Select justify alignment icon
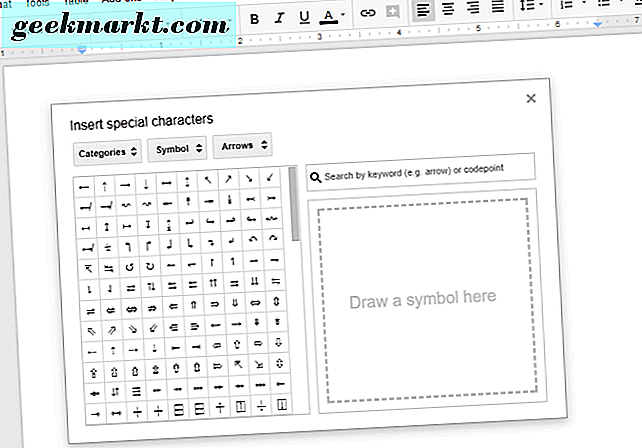Viewport: 642px width, 448px height. 498,12
